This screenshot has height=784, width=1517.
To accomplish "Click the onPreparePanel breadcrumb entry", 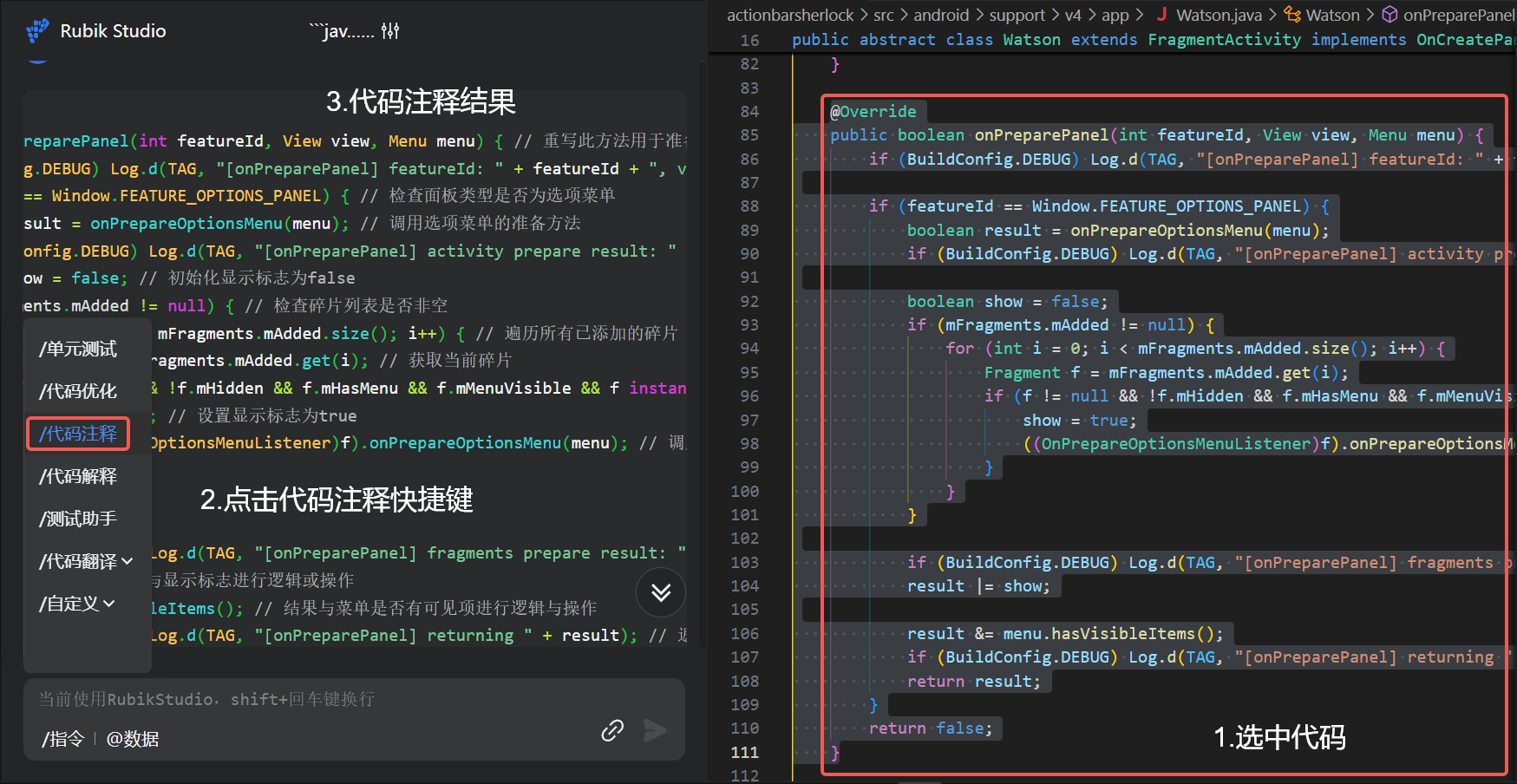I will click(1459, 15).
